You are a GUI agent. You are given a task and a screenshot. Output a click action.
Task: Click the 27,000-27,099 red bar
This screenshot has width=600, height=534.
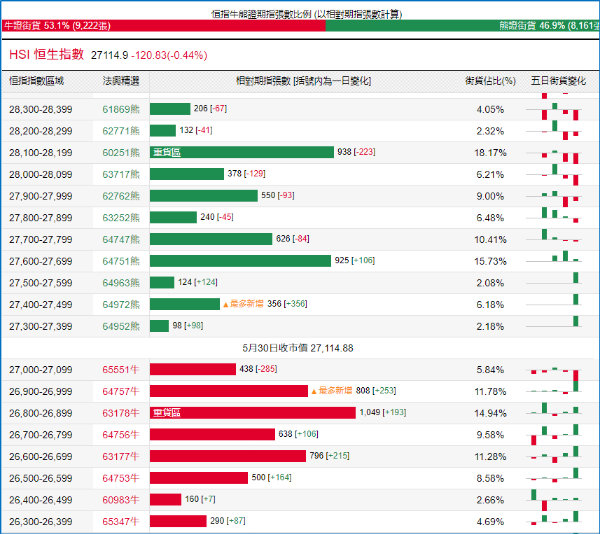tap(193, 369)
